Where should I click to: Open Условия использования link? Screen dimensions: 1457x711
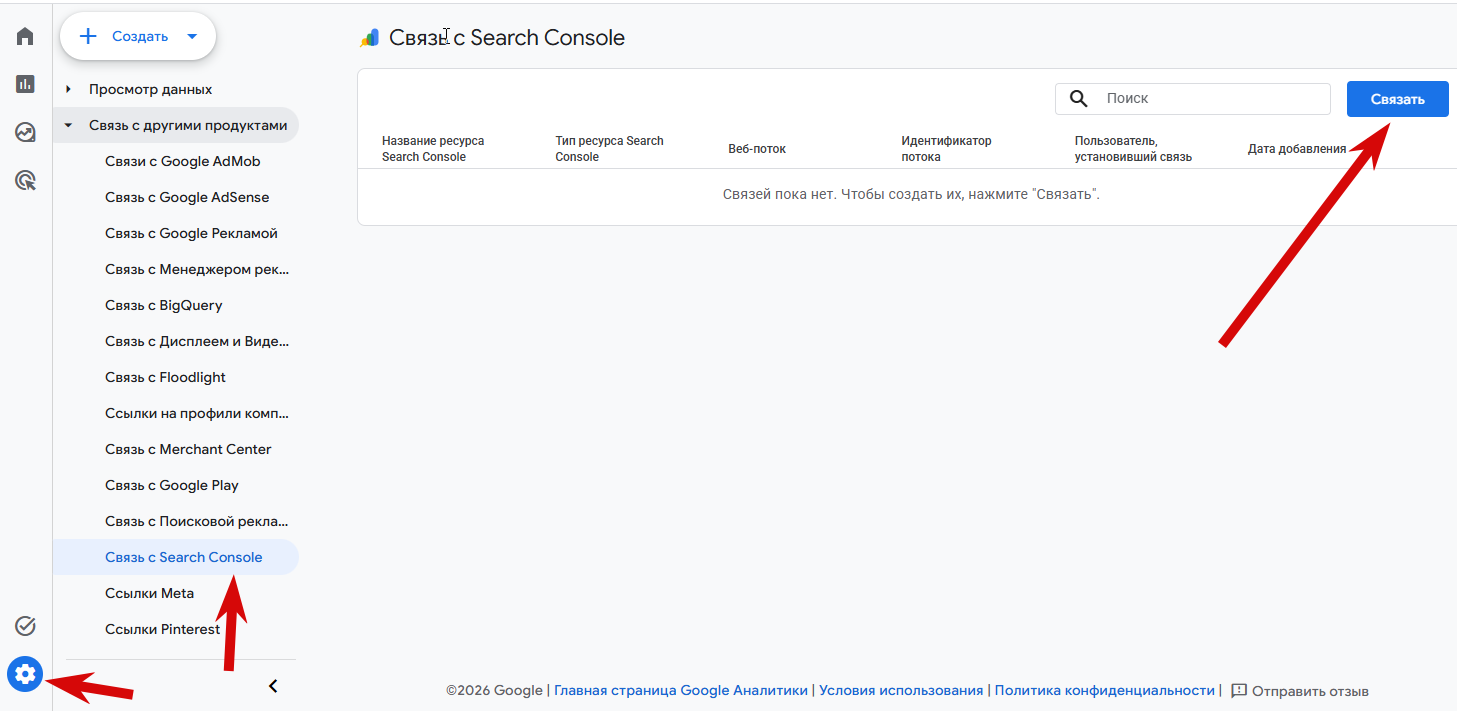click(x=901, y=690)
